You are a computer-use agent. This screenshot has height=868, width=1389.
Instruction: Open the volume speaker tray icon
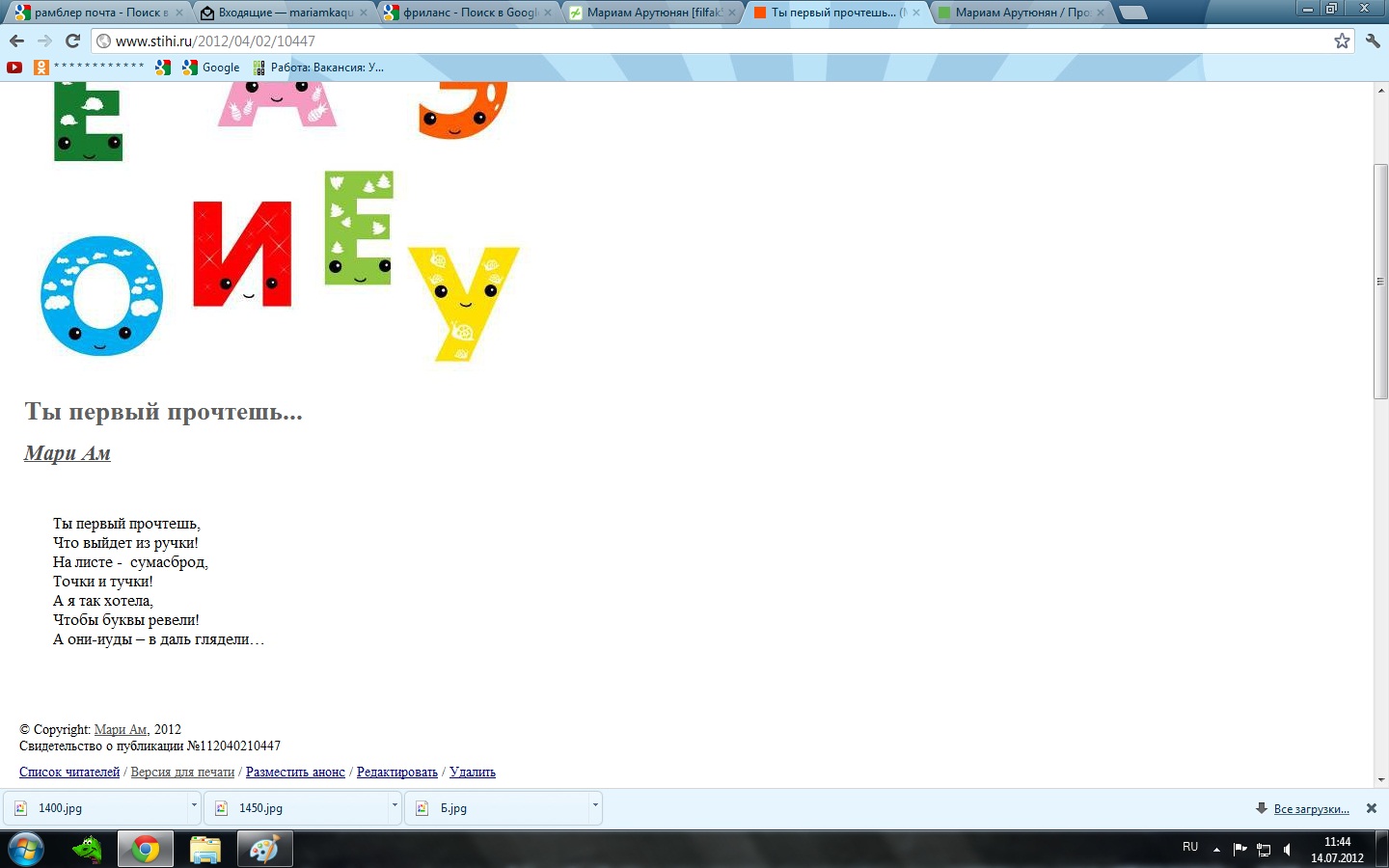coord(1288,850)
